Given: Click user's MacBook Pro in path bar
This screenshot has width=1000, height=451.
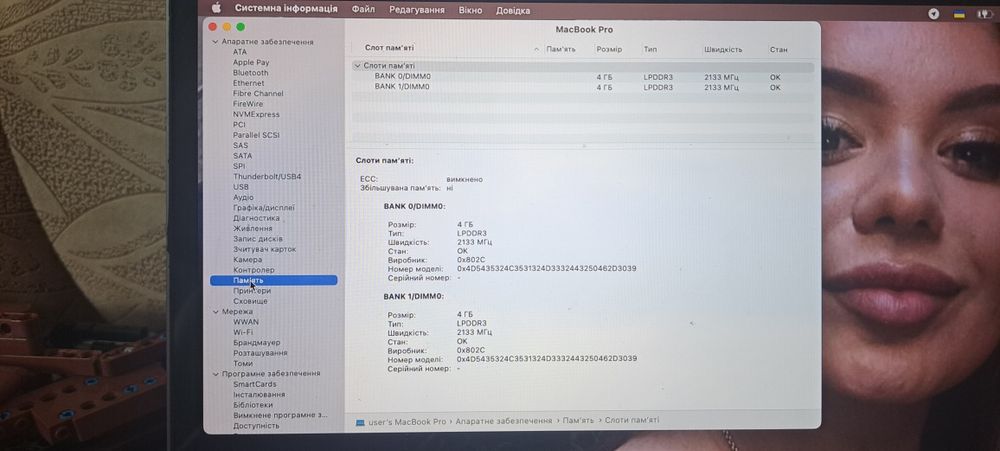Looking at the screenshot, I should tap(407, 422).
